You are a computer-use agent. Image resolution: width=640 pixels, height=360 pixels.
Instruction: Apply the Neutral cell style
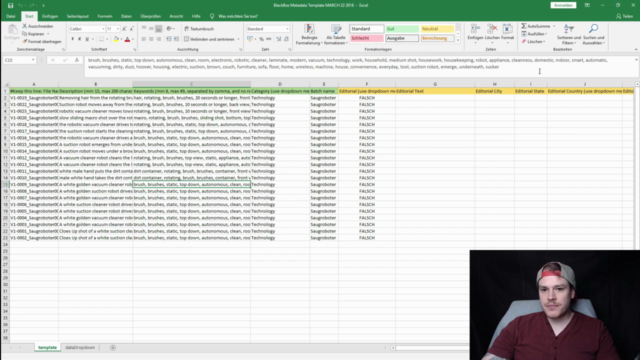437,29
